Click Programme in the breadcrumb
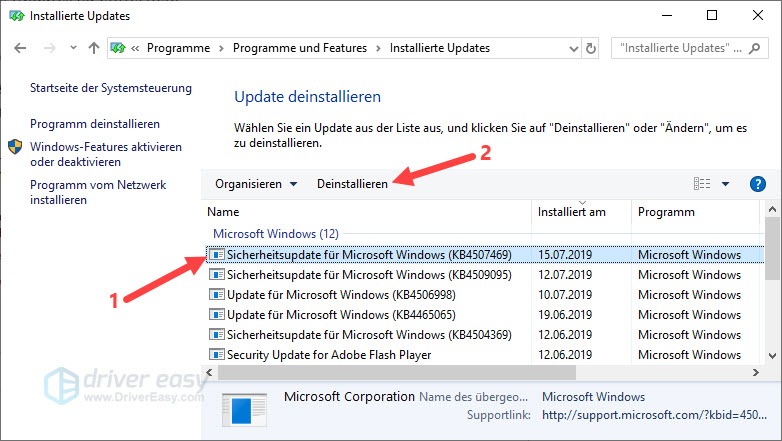This screenshot has height=441, width=782. (179, 48)
